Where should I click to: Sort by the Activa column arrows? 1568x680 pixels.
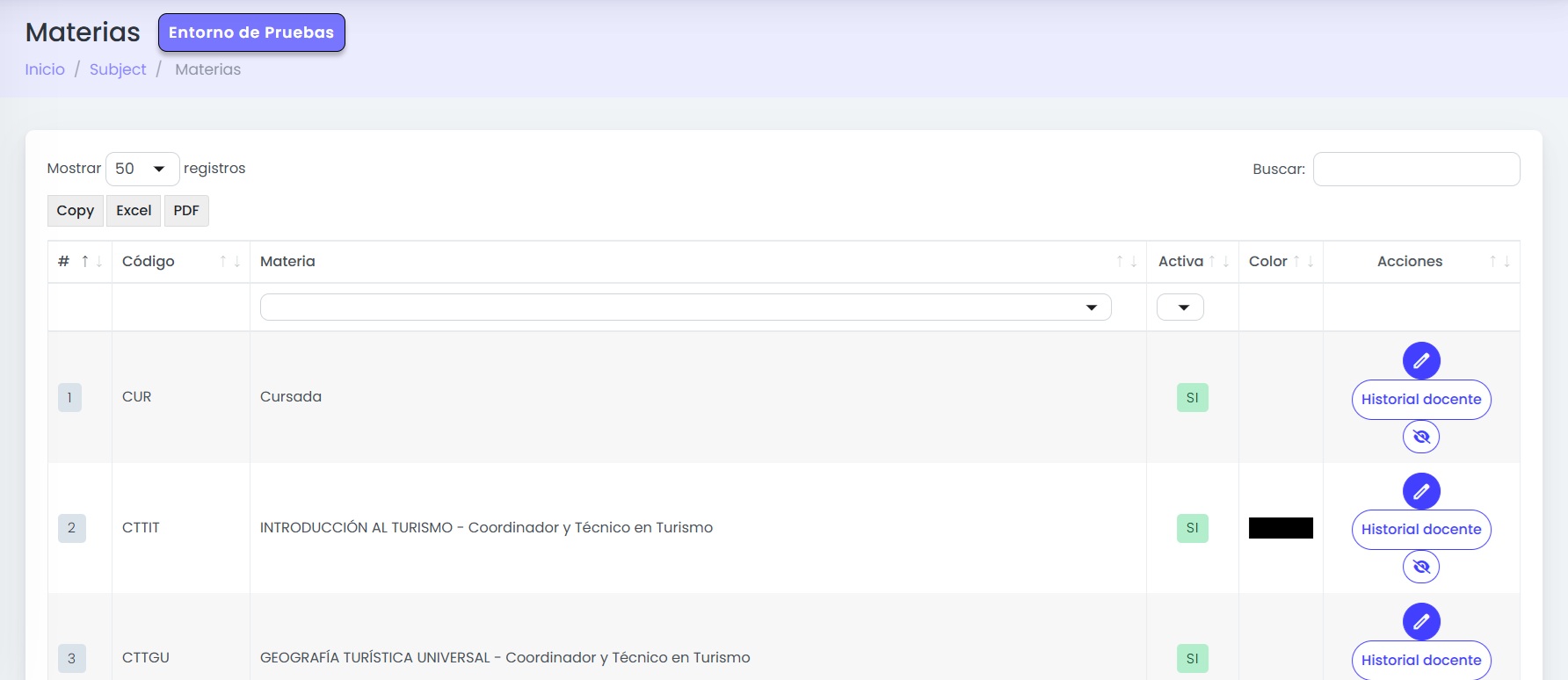point(1218,262)
